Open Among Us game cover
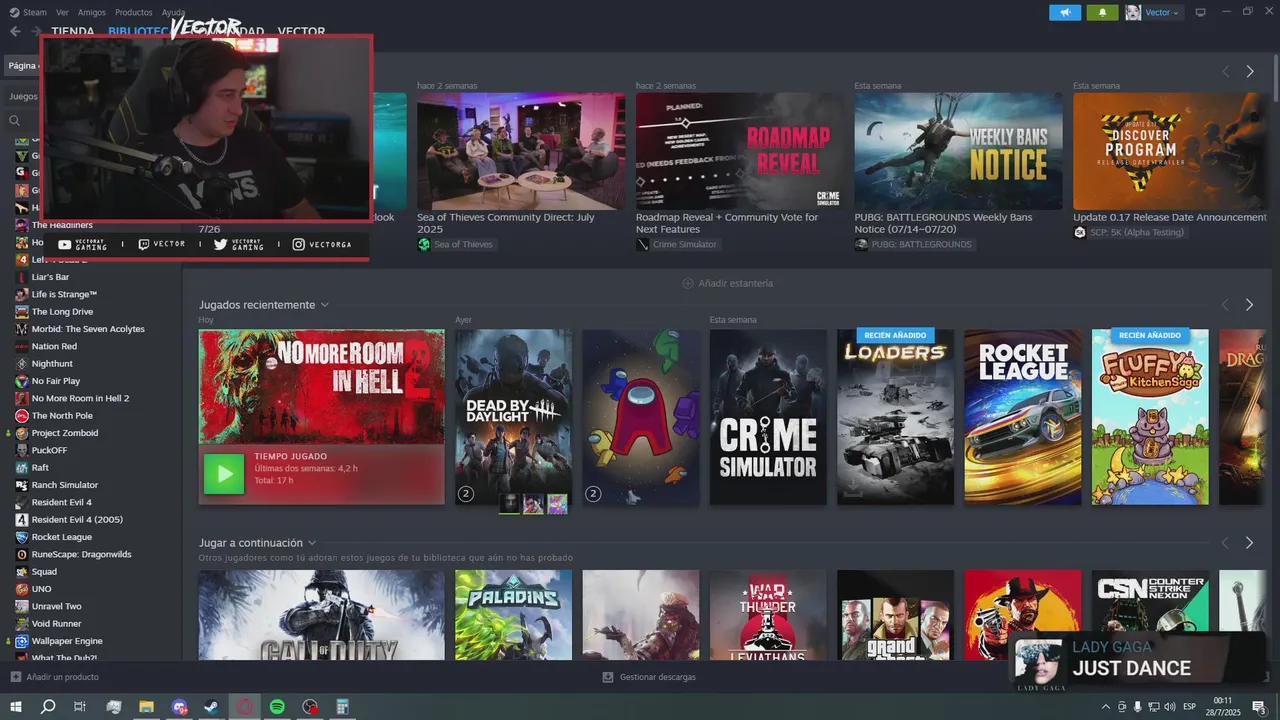The image size is (1280, 720). pyautogui.click(x=641, y=417)
